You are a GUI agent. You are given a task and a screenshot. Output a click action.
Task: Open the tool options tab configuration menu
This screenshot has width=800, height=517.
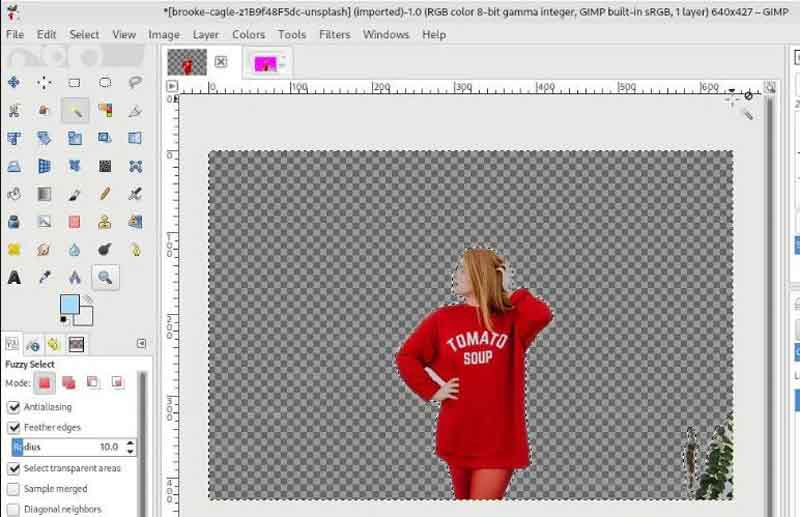[141, 343]
